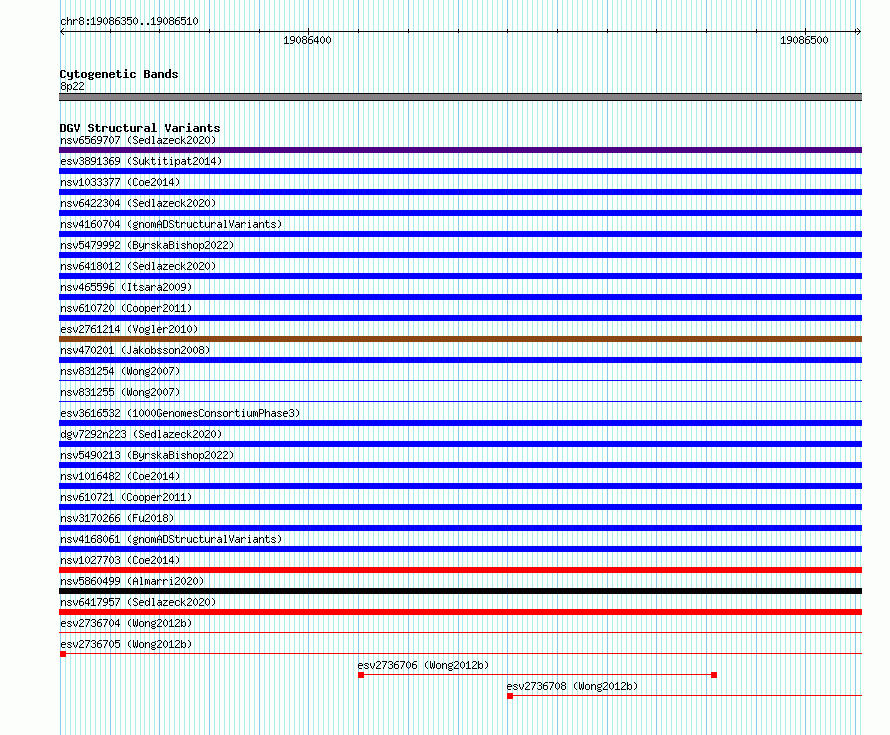
Task: Click the purple bar under nsv6569707
Action: click(460, 150)
